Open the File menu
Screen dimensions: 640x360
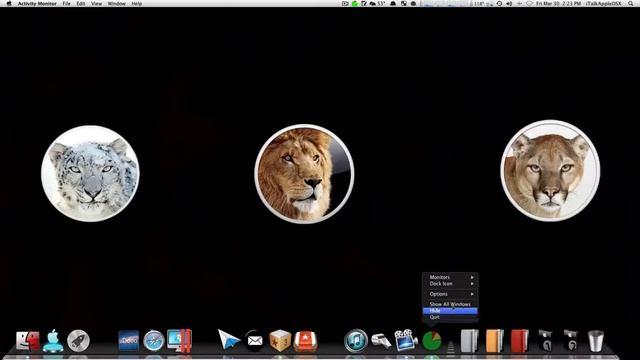(x=66, y=3)
